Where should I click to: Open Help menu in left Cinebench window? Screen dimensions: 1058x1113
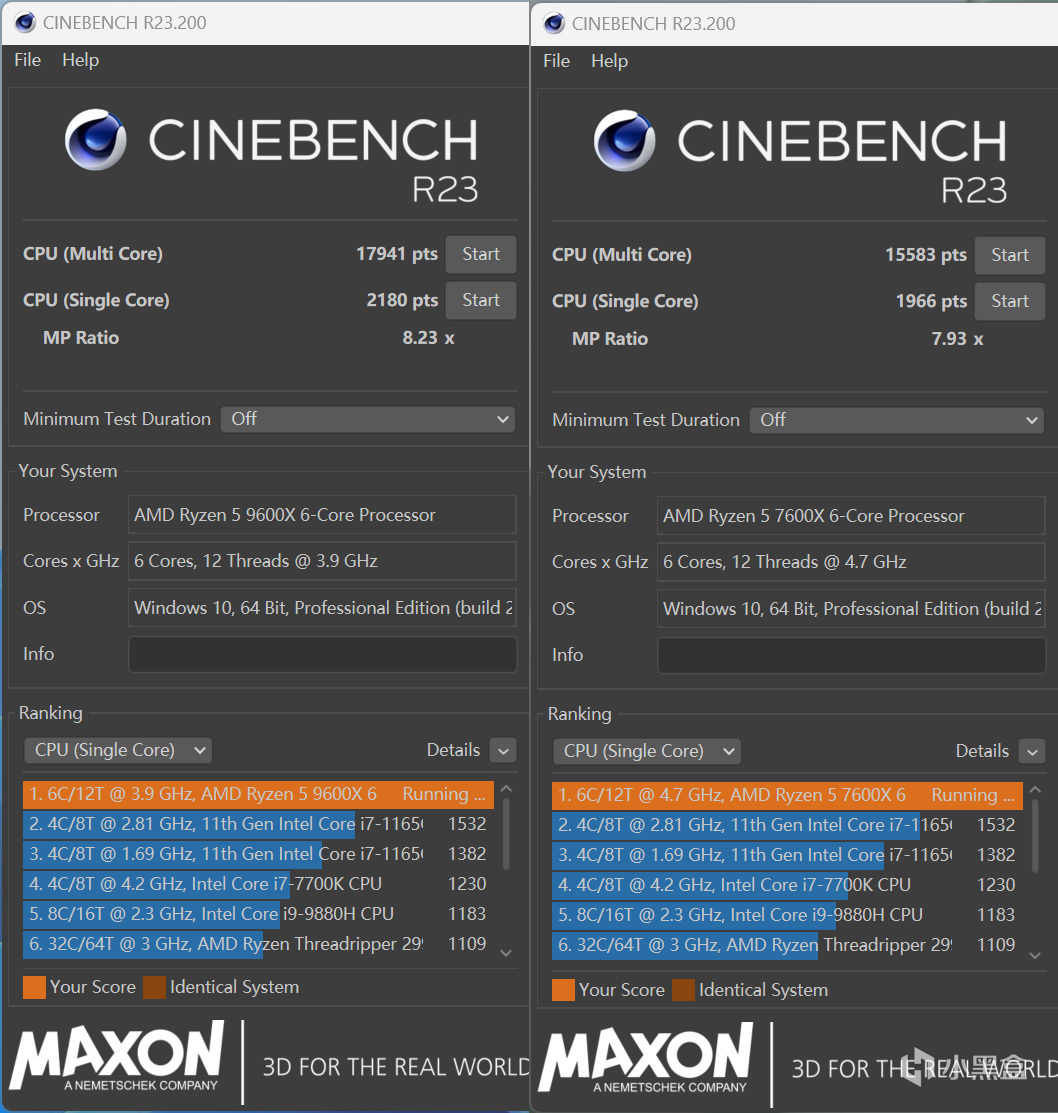point(80,60)
